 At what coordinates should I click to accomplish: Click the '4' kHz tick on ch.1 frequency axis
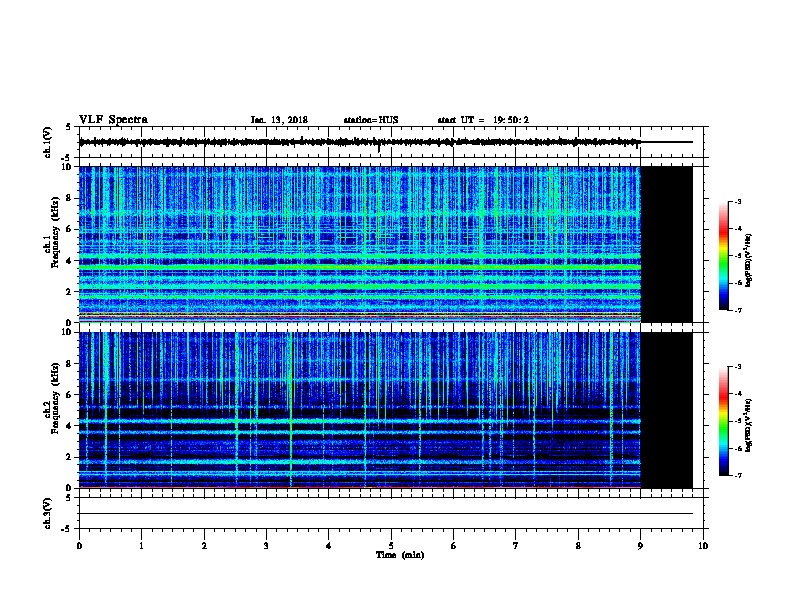point(69,261)
